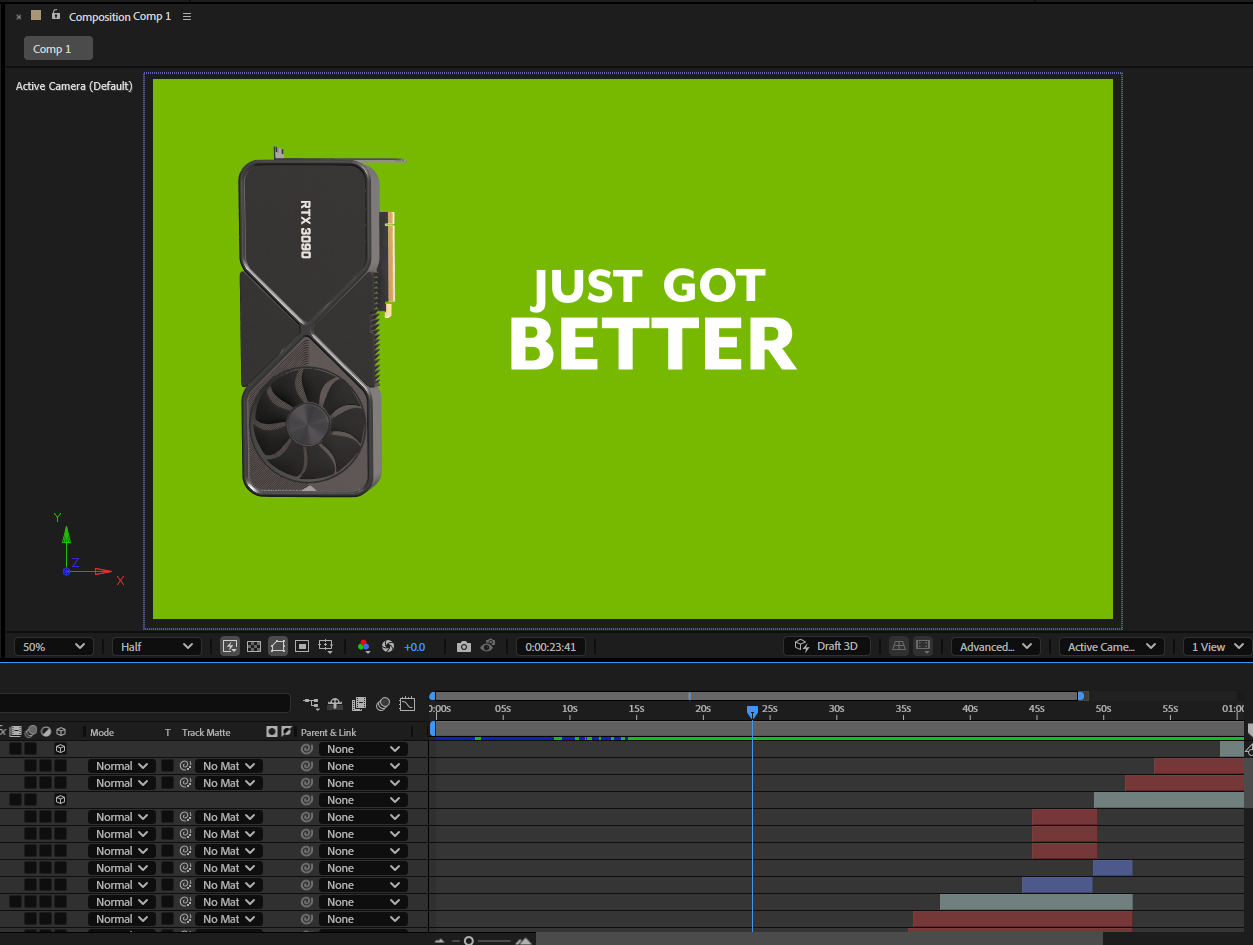Open the Composition panel hamburger menu
The image size is (1253, 945).
[x=187, y=17]
